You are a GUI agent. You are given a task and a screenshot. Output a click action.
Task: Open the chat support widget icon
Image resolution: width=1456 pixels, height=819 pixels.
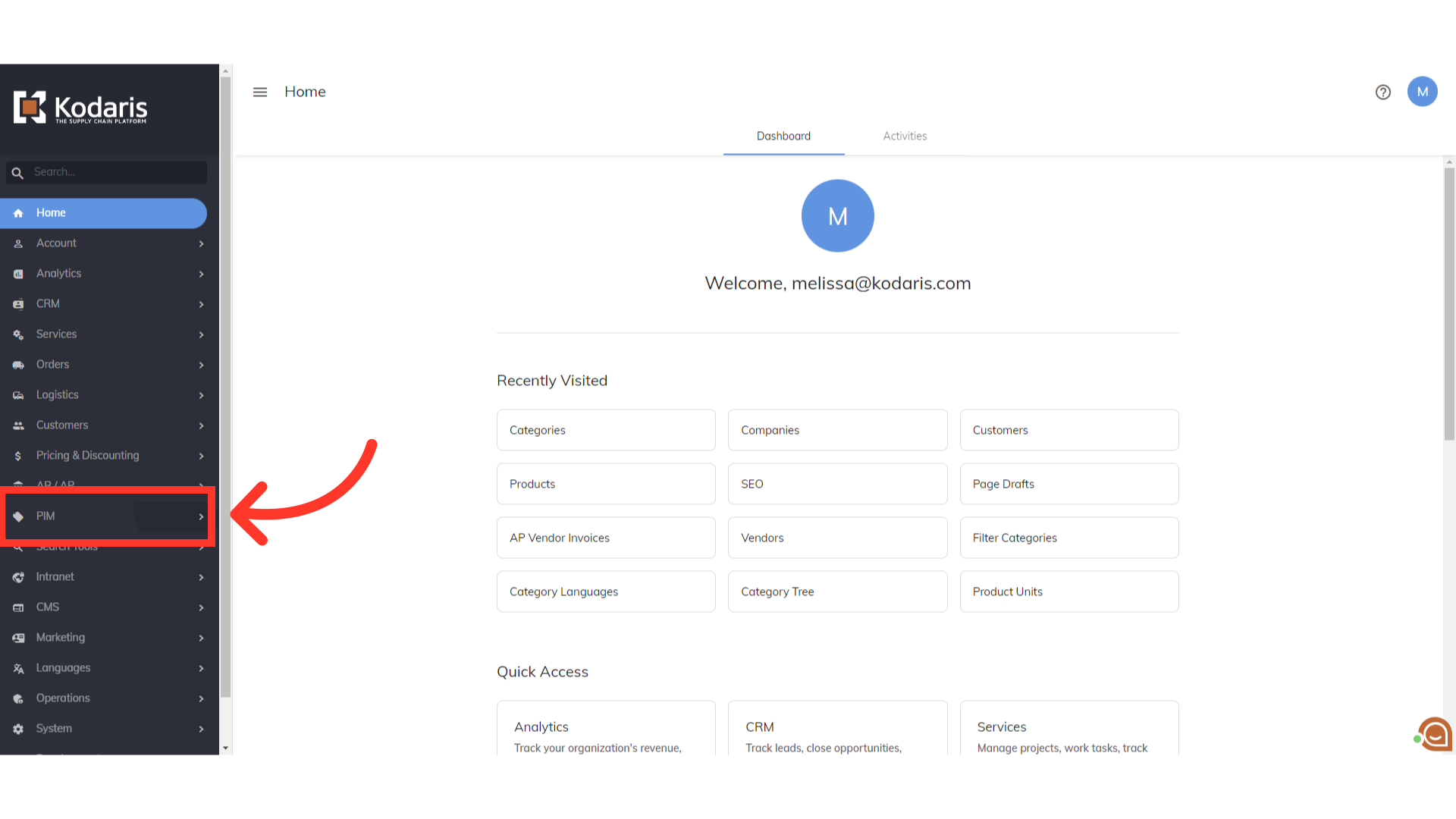[x=1435, y=734]
